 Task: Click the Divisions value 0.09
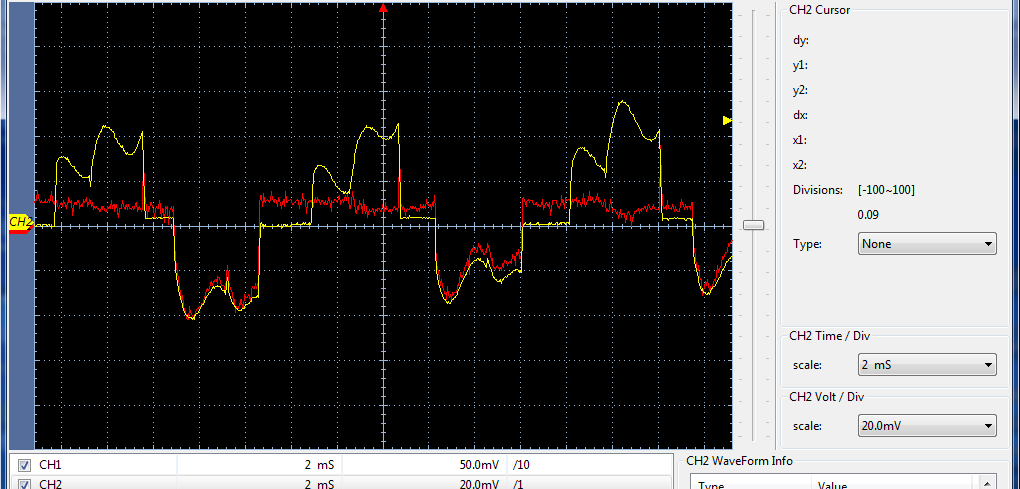[868, 215]
